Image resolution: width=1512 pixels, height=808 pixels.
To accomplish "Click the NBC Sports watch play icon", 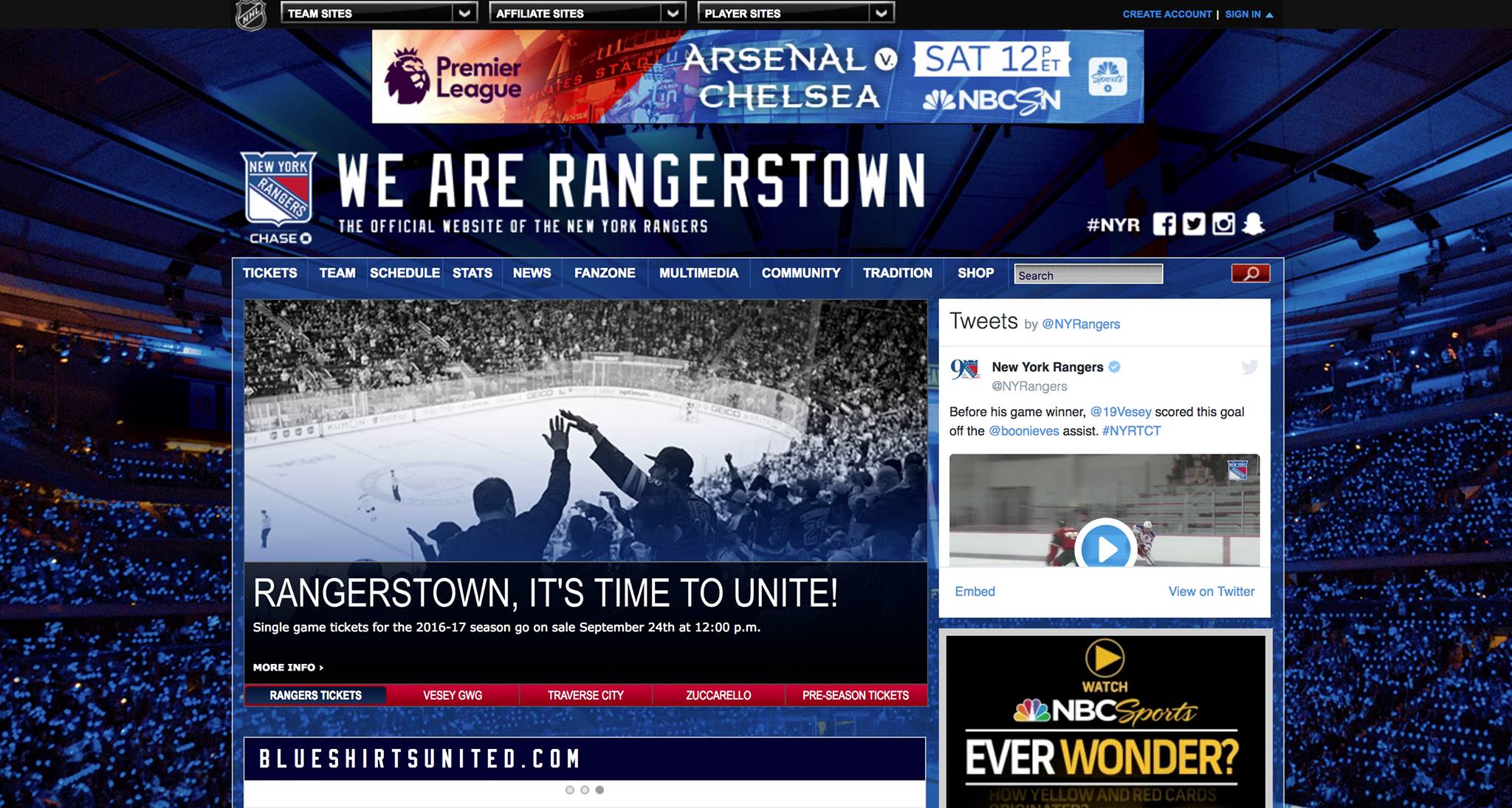I will [x=1105, y=657].
